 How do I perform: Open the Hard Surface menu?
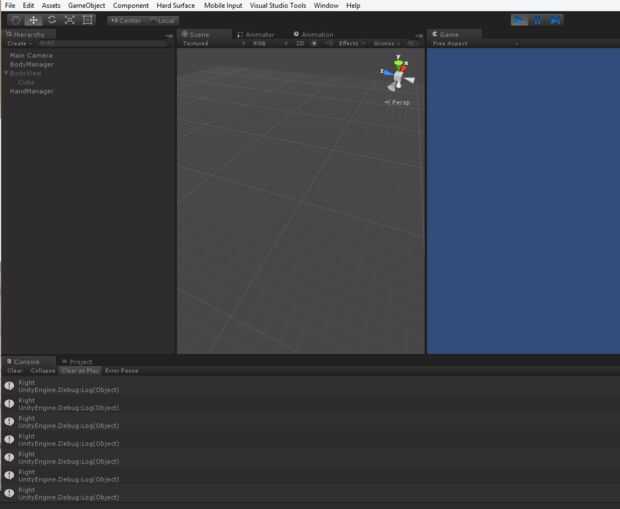click(176, 5)
